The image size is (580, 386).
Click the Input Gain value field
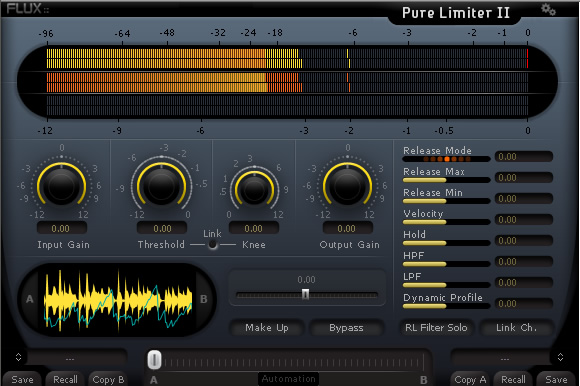pos(61,228)
